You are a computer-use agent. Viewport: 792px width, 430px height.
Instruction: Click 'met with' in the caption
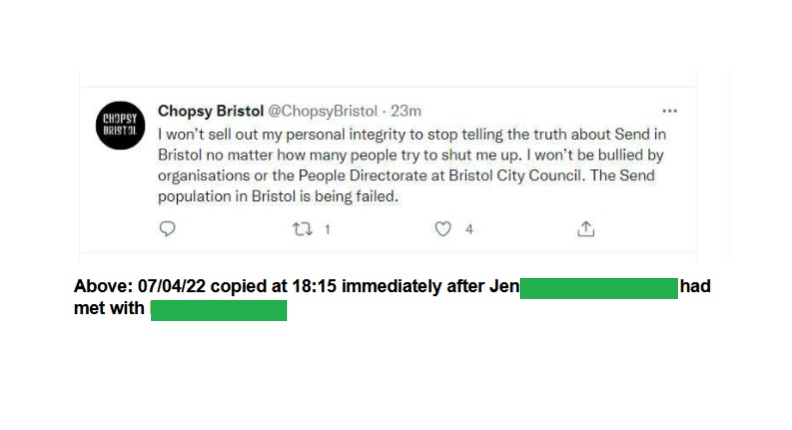coord(110,310)
